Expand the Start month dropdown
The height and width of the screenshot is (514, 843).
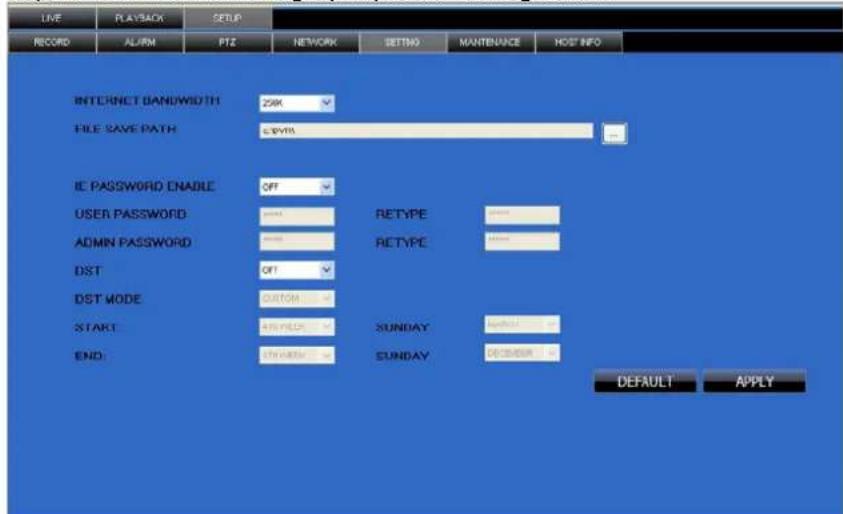click(522, 324)
